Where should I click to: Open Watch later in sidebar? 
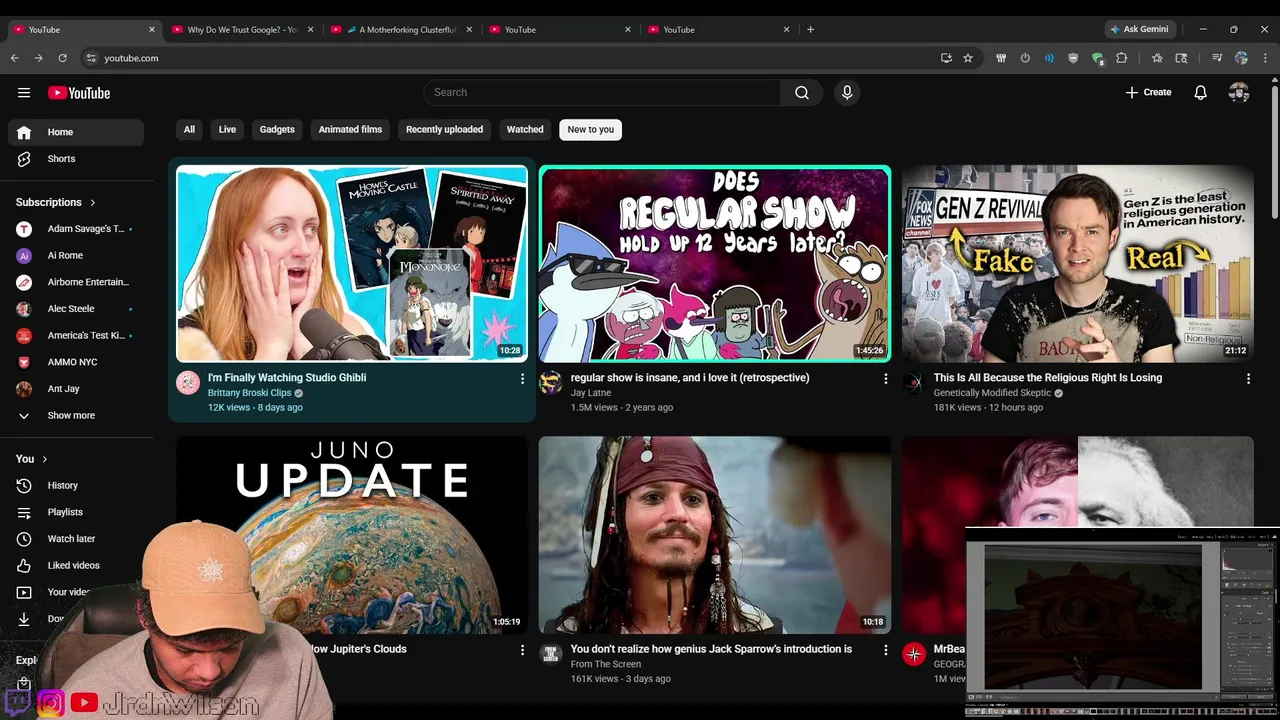coord(76,539)
